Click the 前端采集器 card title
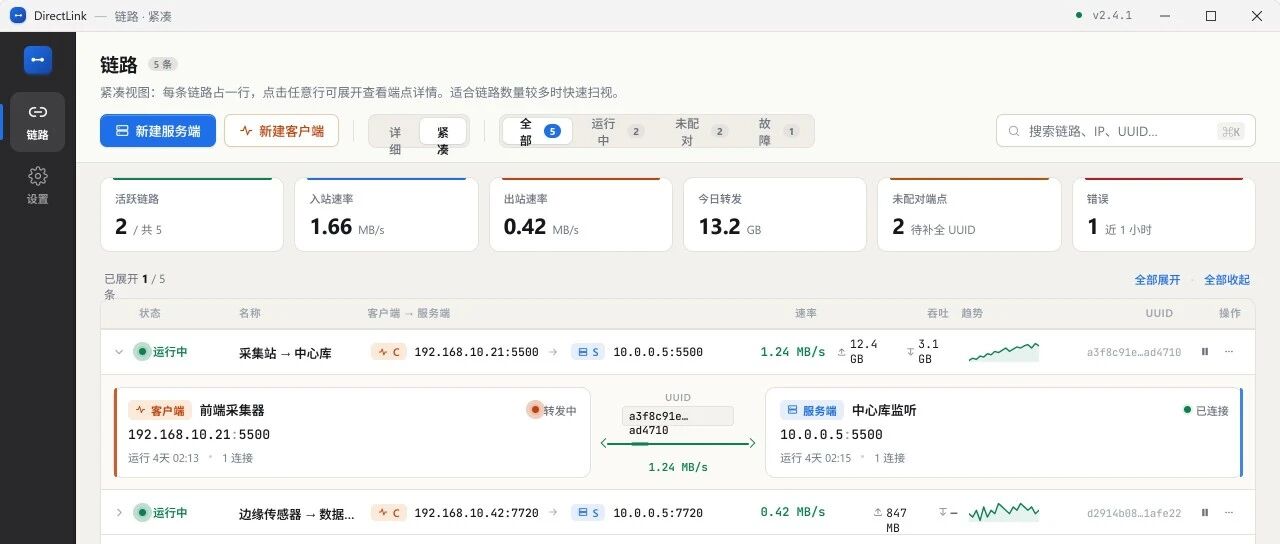1280x544 pixels. [x=232, y=410]
